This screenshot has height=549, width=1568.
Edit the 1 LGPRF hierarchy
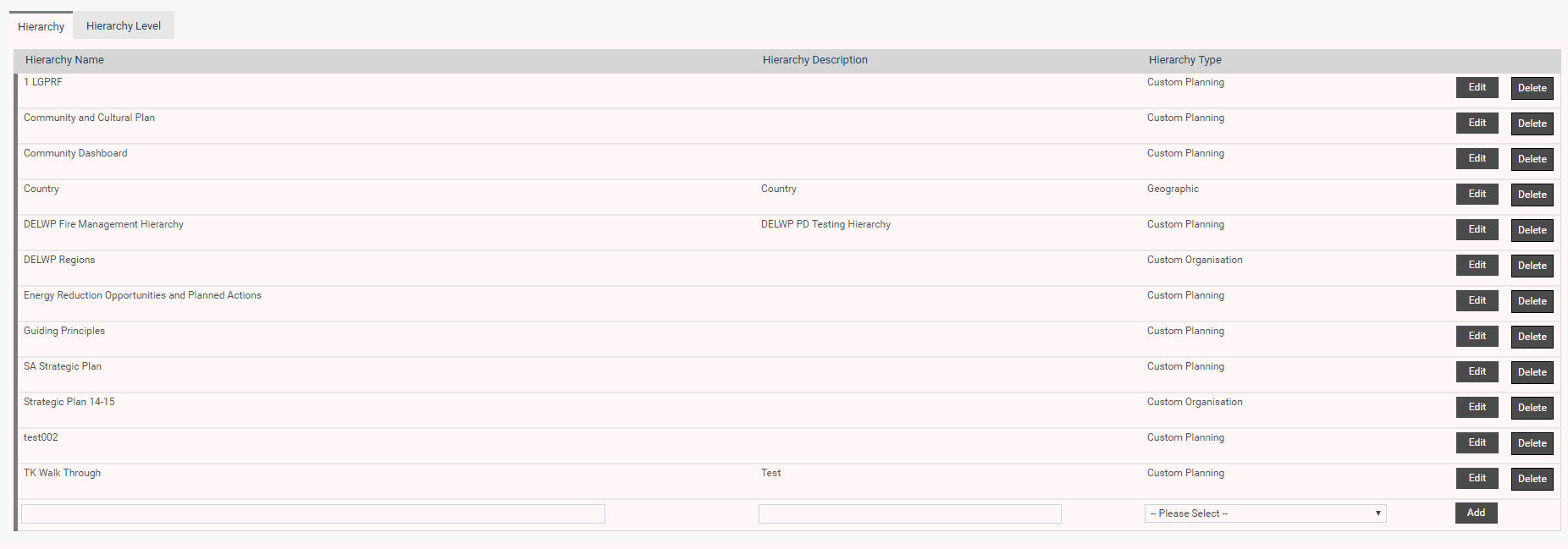(x=1477, y=88)
